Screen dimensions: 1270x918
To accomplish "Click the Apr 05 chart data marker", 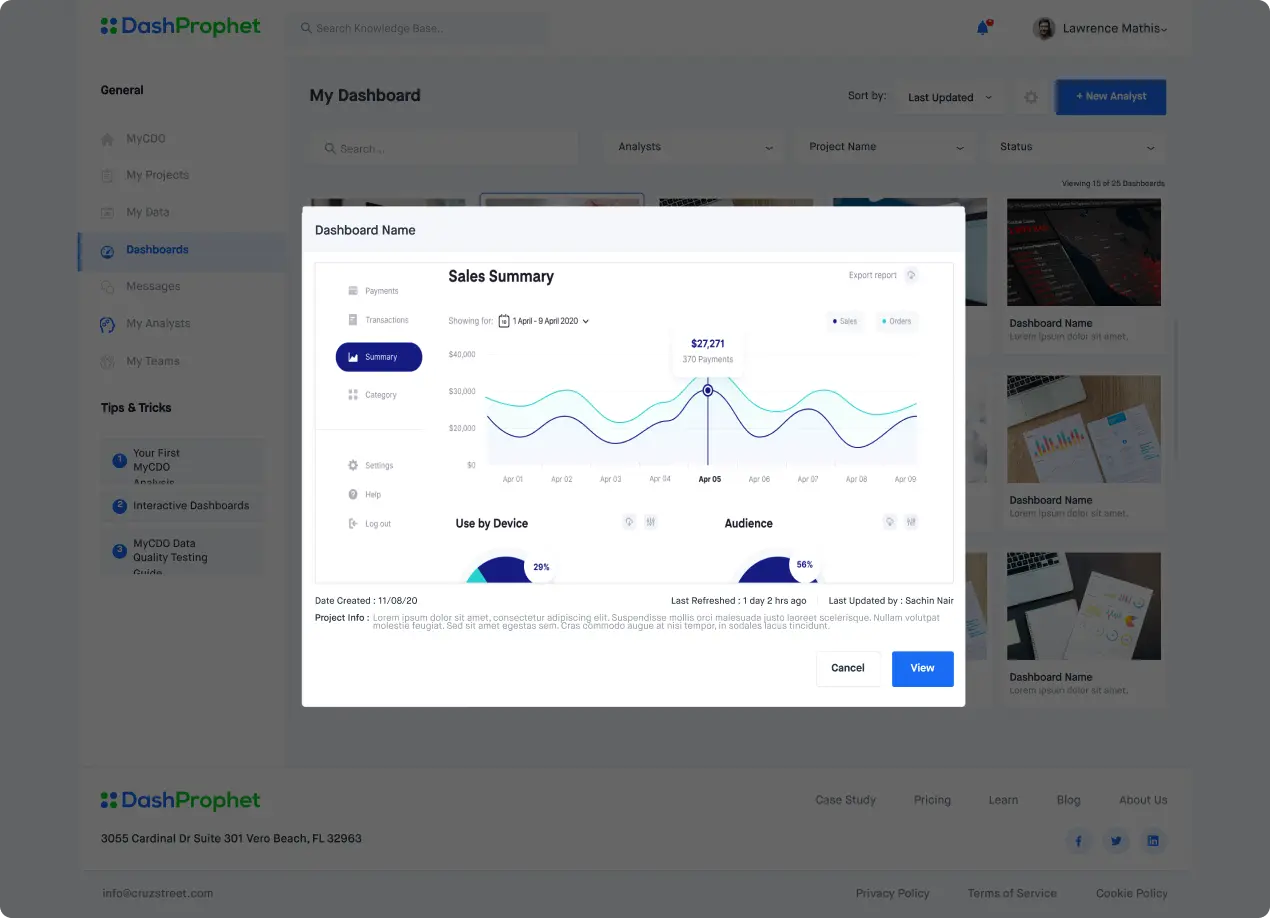I will [x=708, y=390].
